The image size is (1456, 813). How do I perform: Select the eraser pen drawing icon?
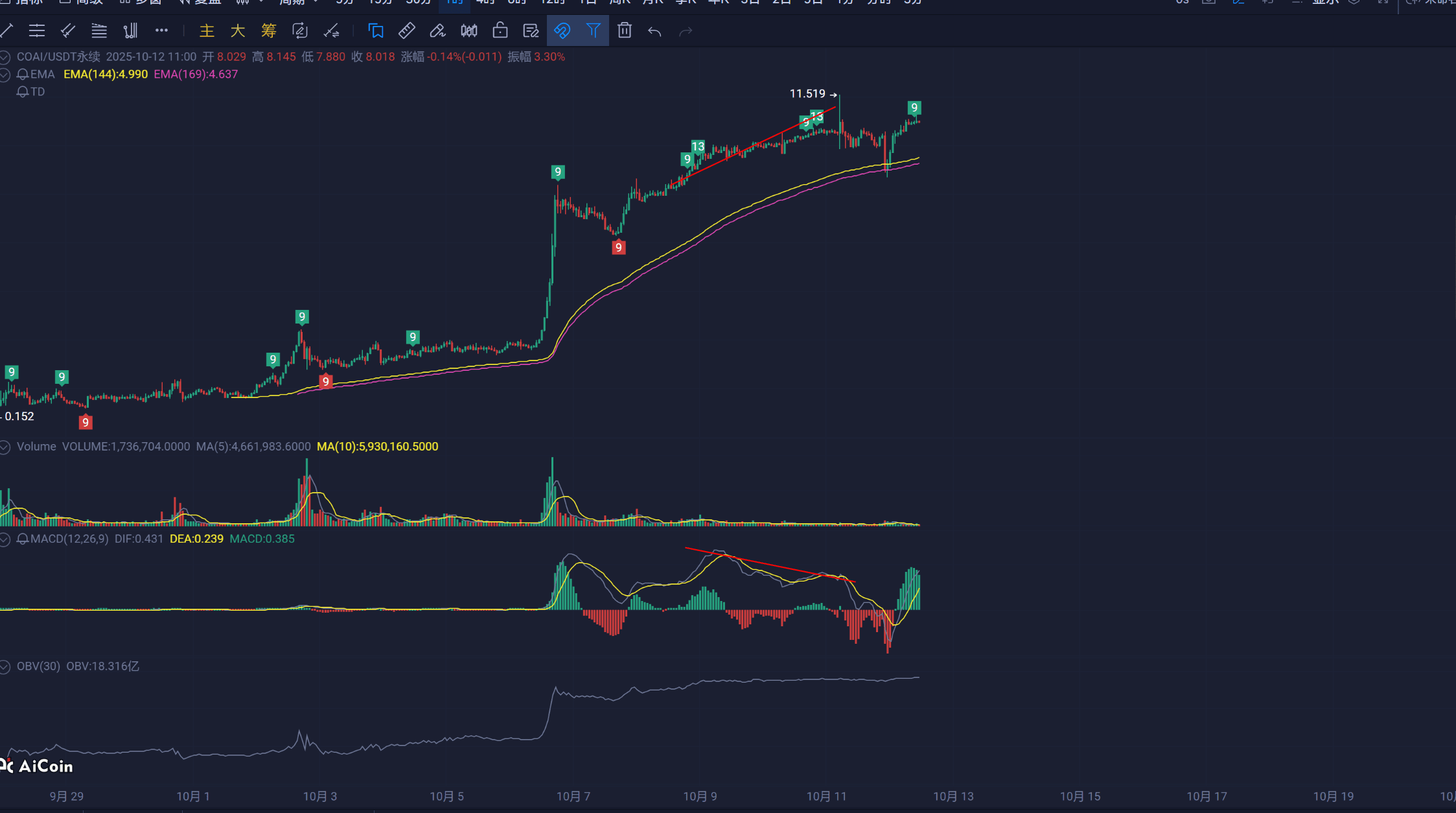pyautogui.click(x=438, y=30)
